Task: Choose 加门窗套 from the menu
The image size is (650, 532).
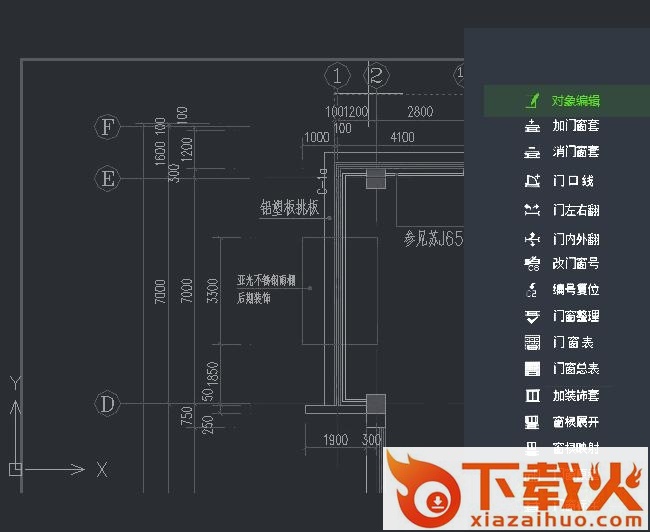Action: tap(575, 125)
